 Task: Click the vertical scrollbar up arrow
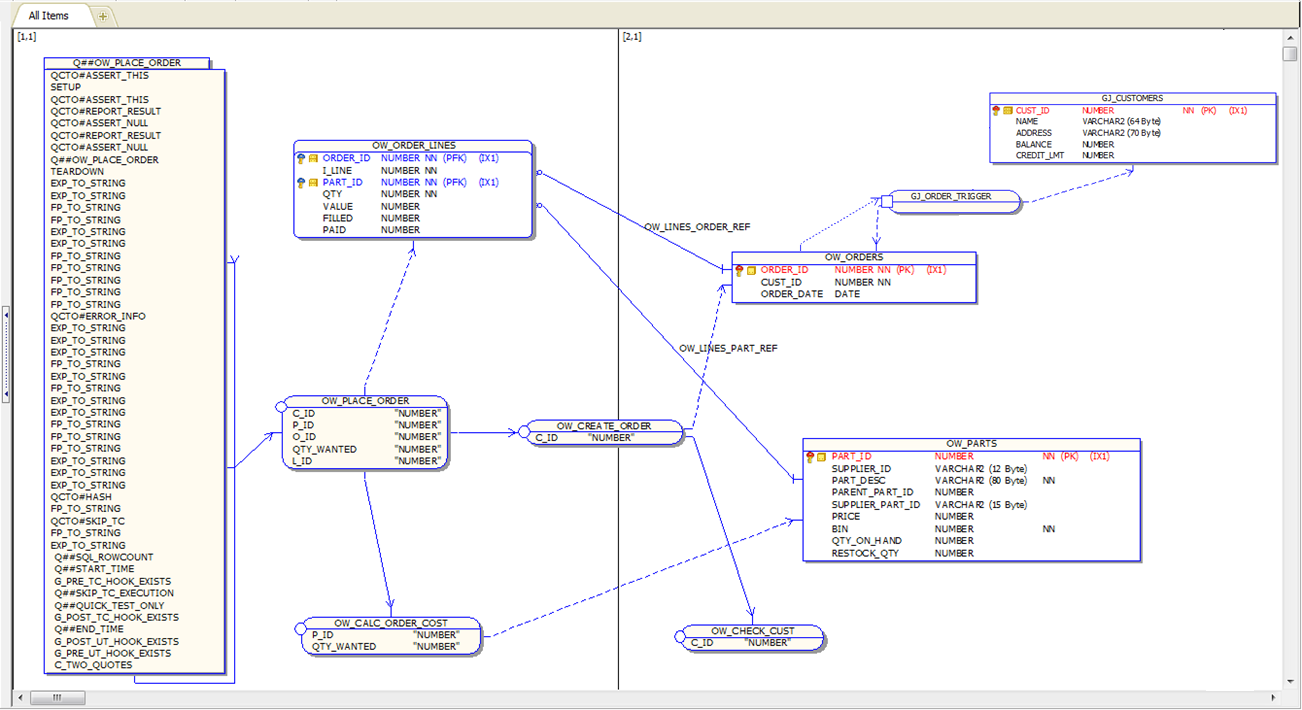[1290, 37]
